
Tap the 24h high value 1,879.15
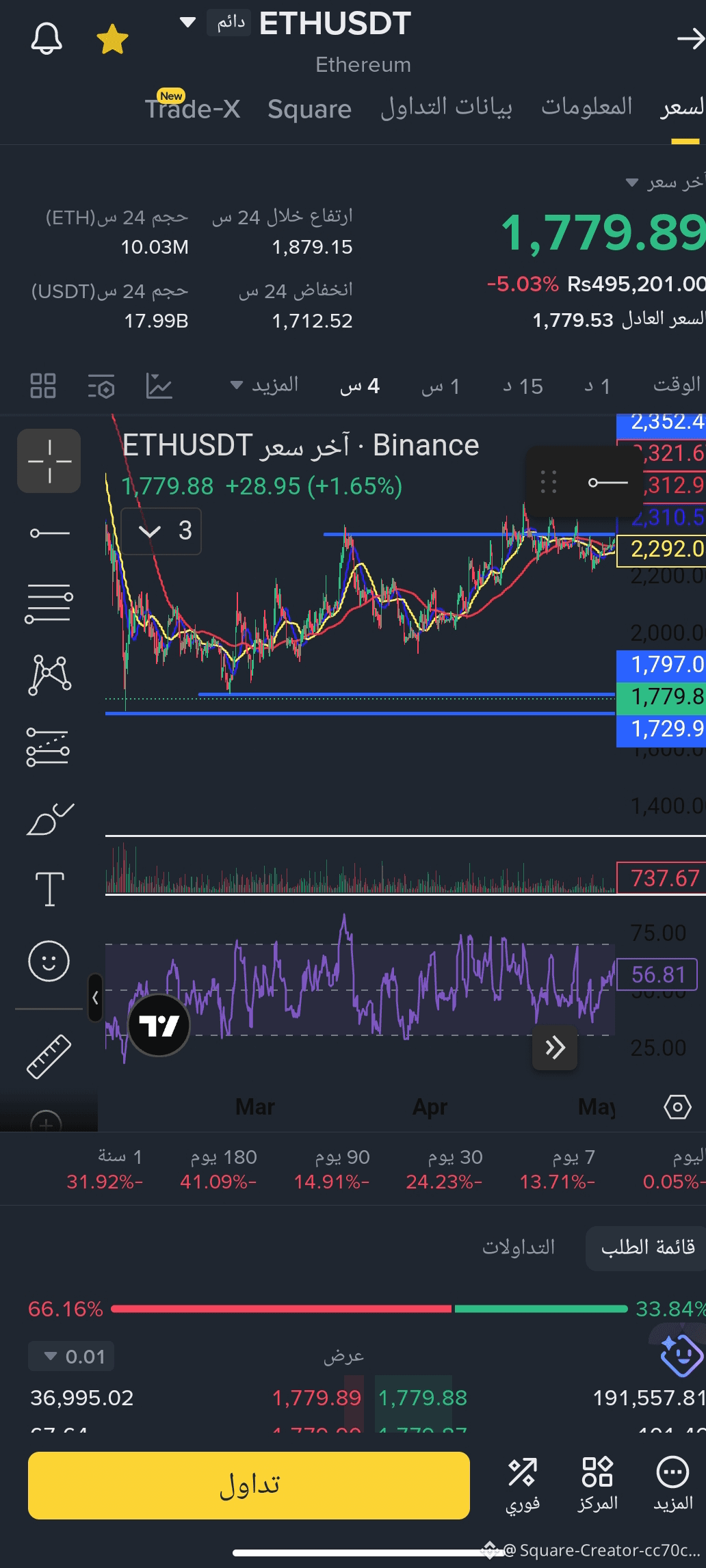pos(312,247)
